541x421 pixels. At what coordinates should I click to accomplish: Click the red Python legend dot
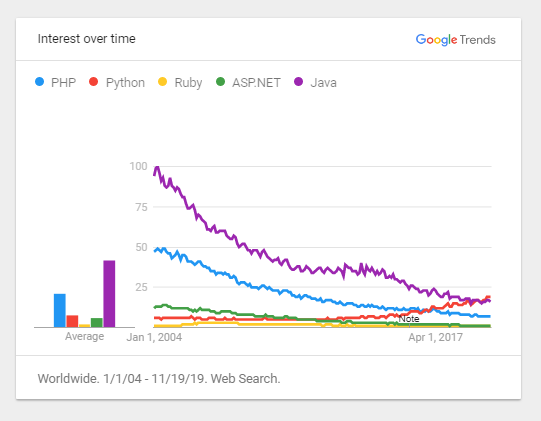(x=93, y=82)
